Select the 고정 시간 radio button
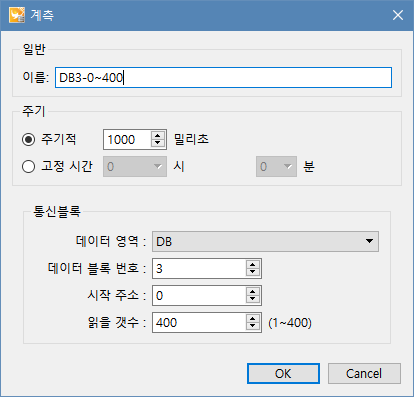 point(28,166)
